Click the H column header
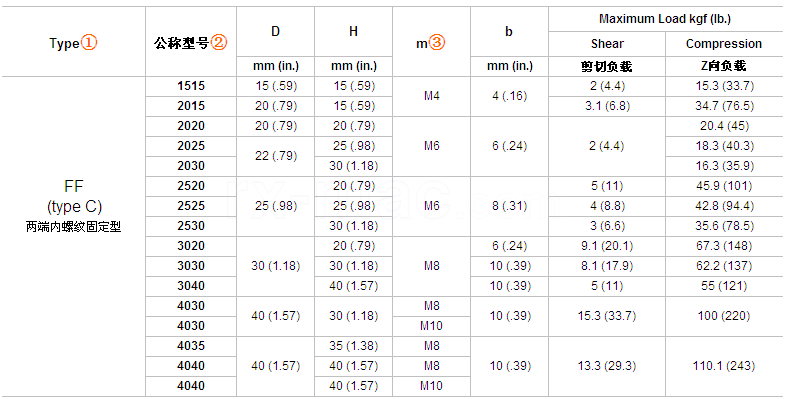Image resolution: width=785 pixels, height=399 pixels. point(353,31)
